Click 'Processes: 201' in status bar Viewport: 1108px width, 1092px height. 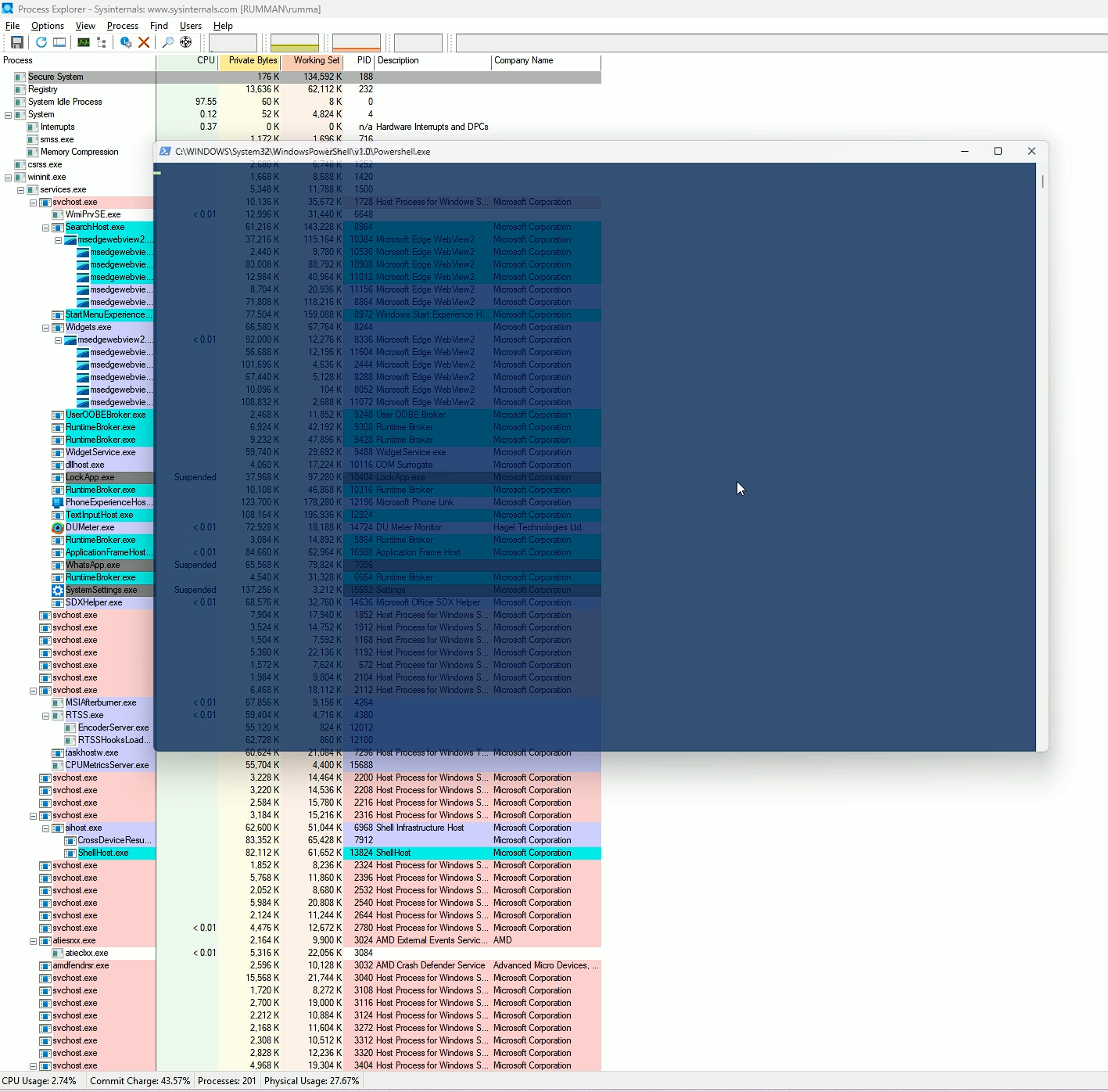tap(227, 1081)
